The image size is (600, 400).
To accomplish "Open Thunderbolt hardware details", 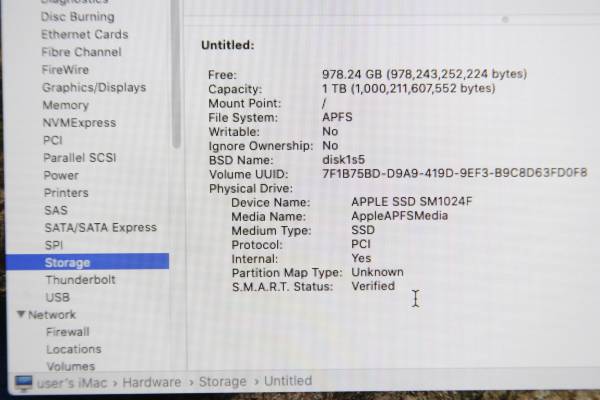I will point(80,280).
